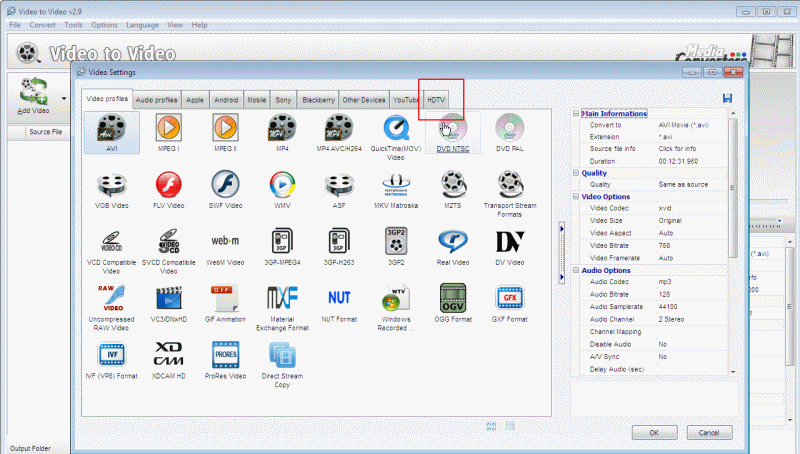Pick the Real Video profile
The image size is (800, 454).
pyautogui.click(x=453, y=241)
